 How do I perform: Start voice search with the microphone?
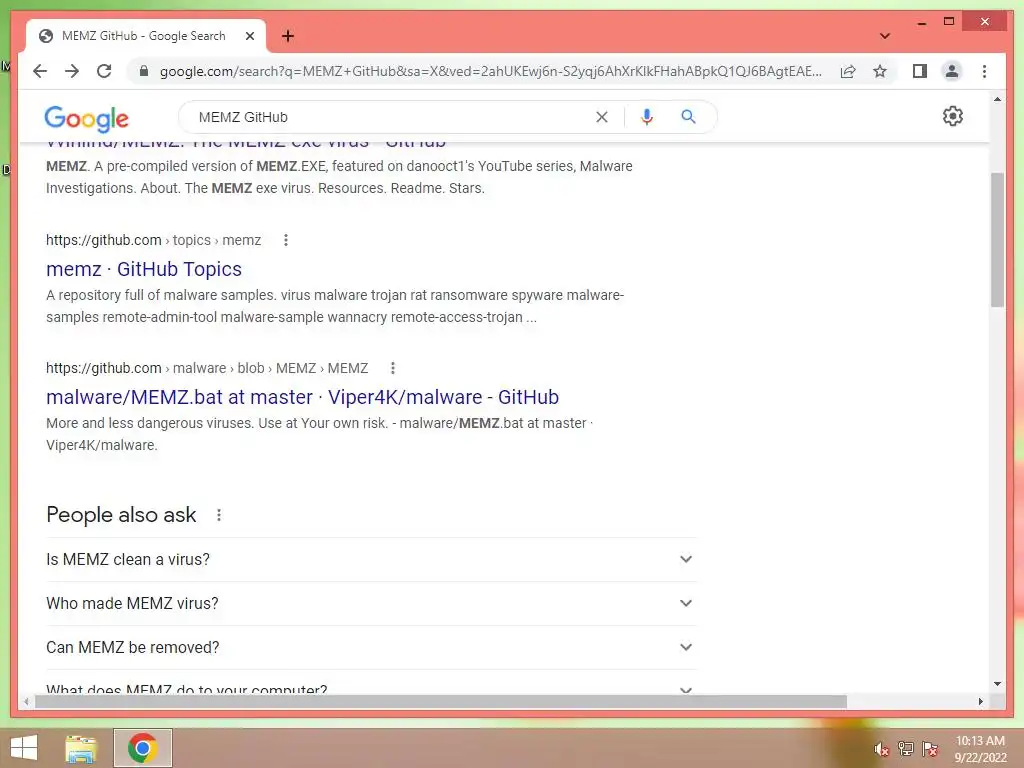pyautogui.click(x=647, y=117)
